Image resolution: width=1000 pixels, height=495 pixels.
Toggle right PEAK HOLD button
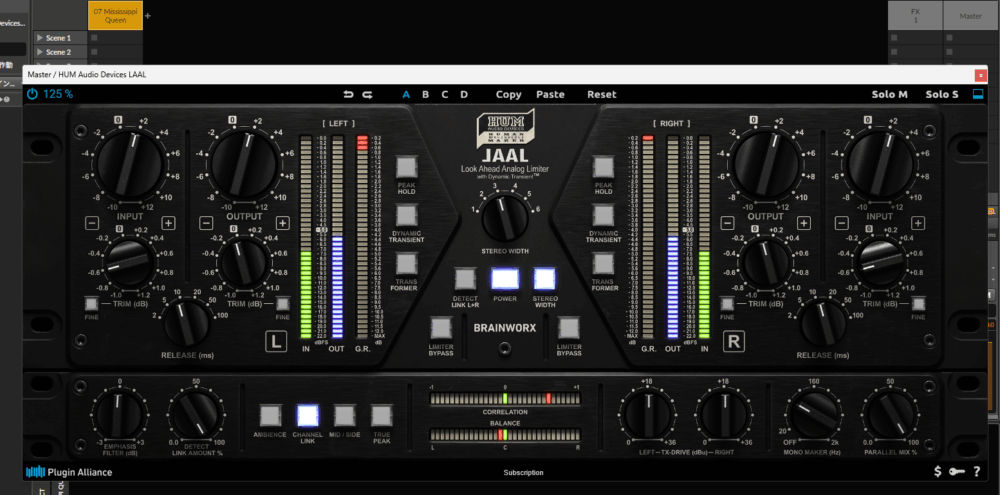603,167
